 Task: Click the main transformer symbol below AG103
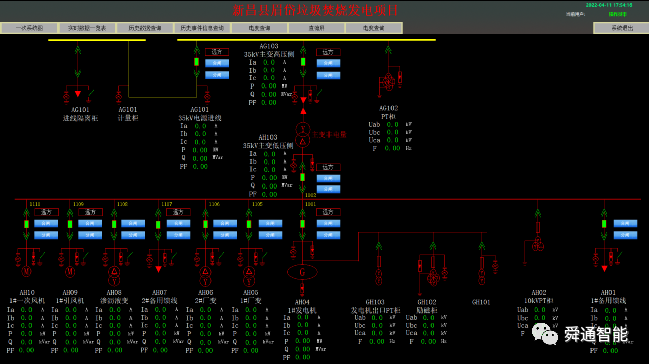(x=303, y=135)
